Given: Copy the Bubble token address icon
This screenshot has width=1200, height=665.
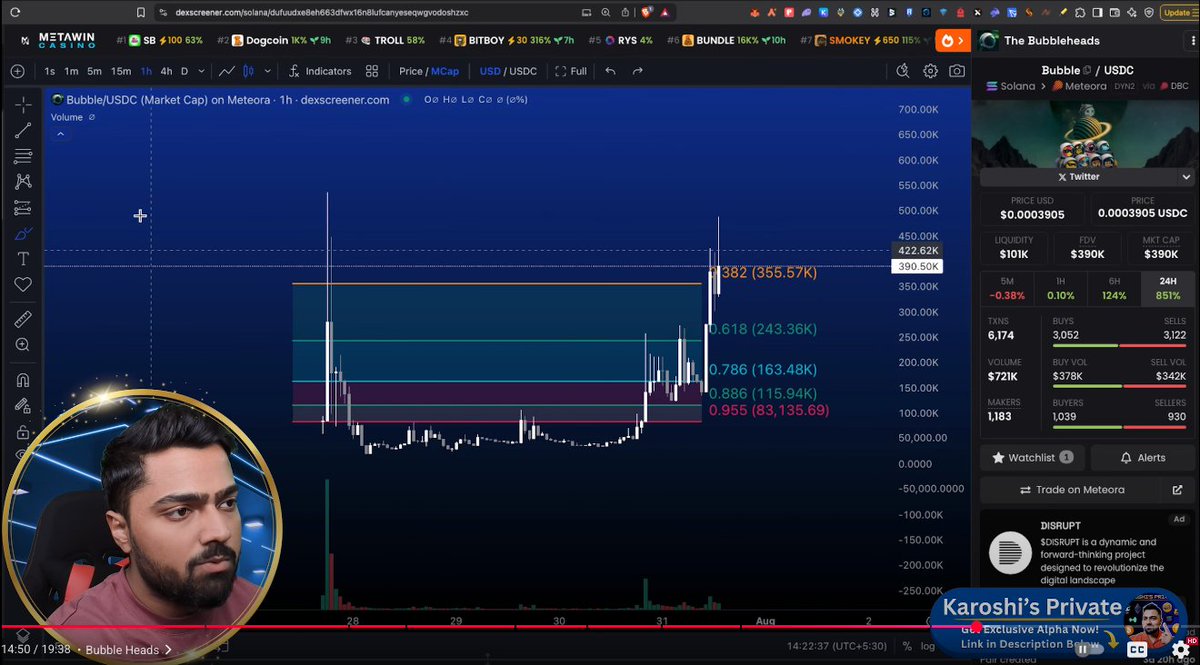Looking at the screenshot, I should 1088,70.
